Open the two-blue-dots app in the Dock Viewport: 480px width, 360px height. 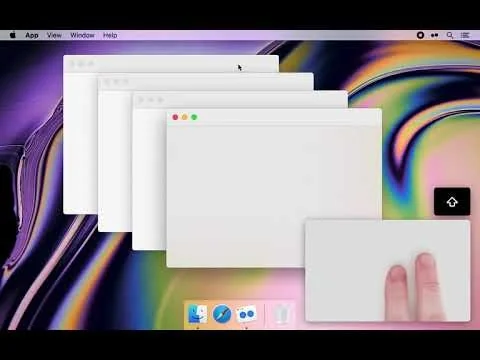246,314
